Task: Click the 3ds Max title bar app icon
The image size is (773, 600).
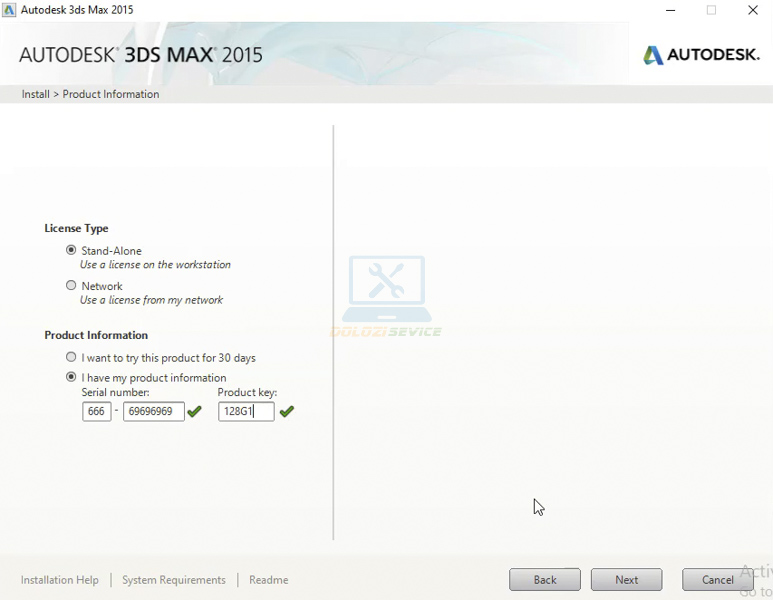Action: coord(9,10)
